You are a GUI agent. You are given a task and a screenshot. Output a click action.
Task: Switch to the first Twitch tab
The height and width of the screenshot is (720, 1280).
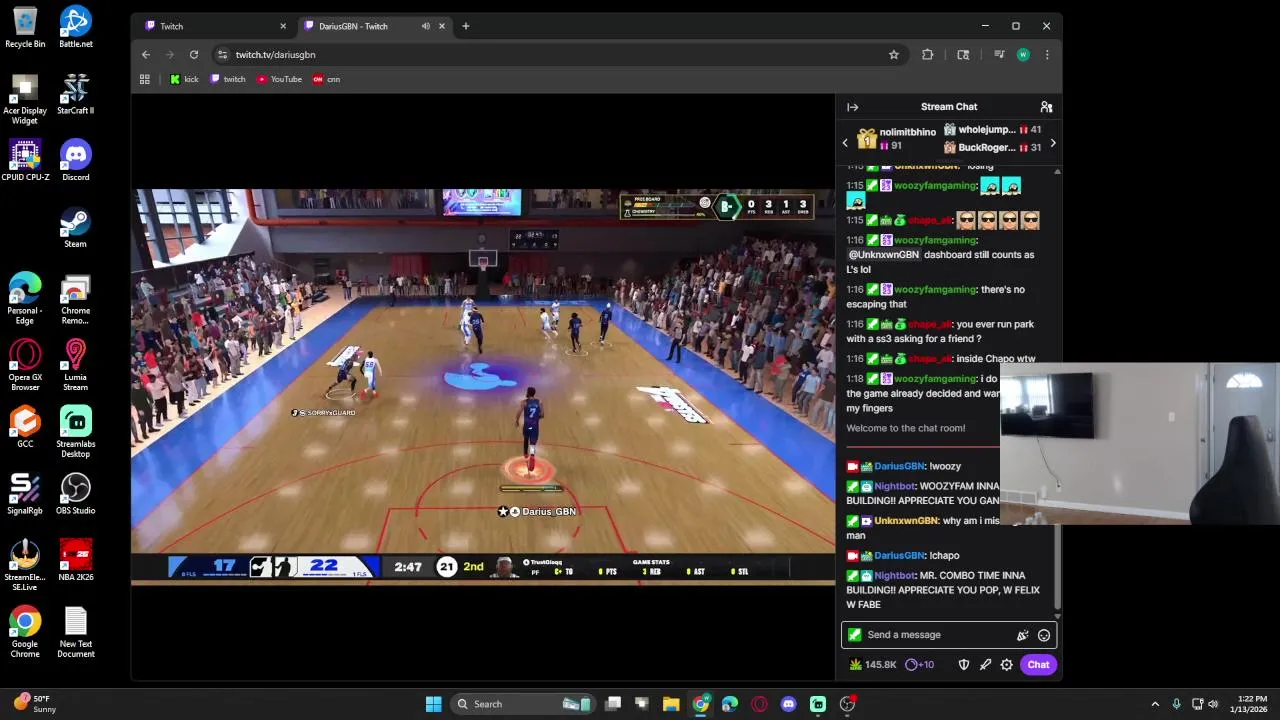click(x=213, y=26)
